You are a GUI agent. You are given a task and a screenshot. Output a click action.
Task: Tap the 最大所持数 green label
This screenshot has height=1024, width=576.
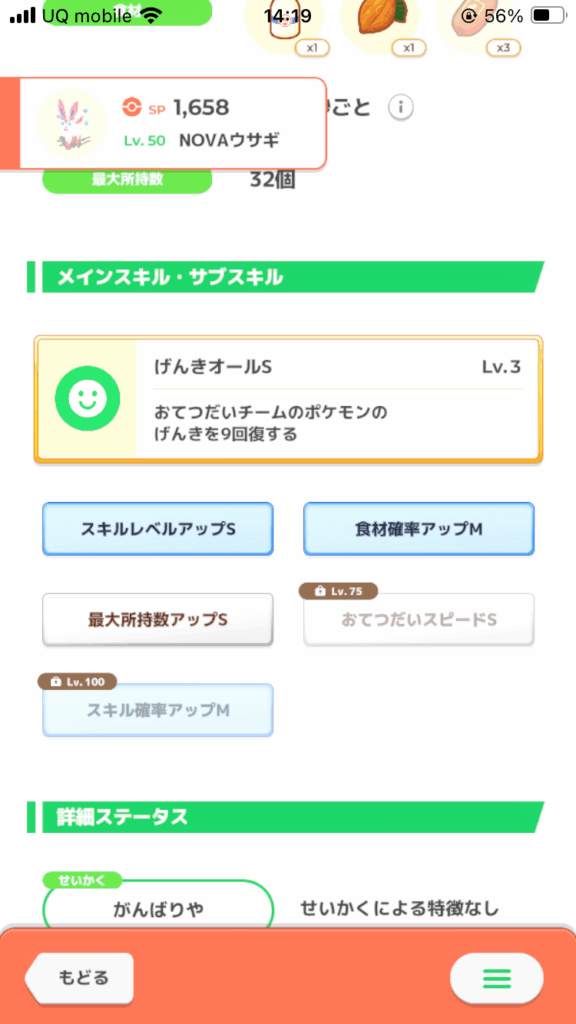tap(127, 180)
